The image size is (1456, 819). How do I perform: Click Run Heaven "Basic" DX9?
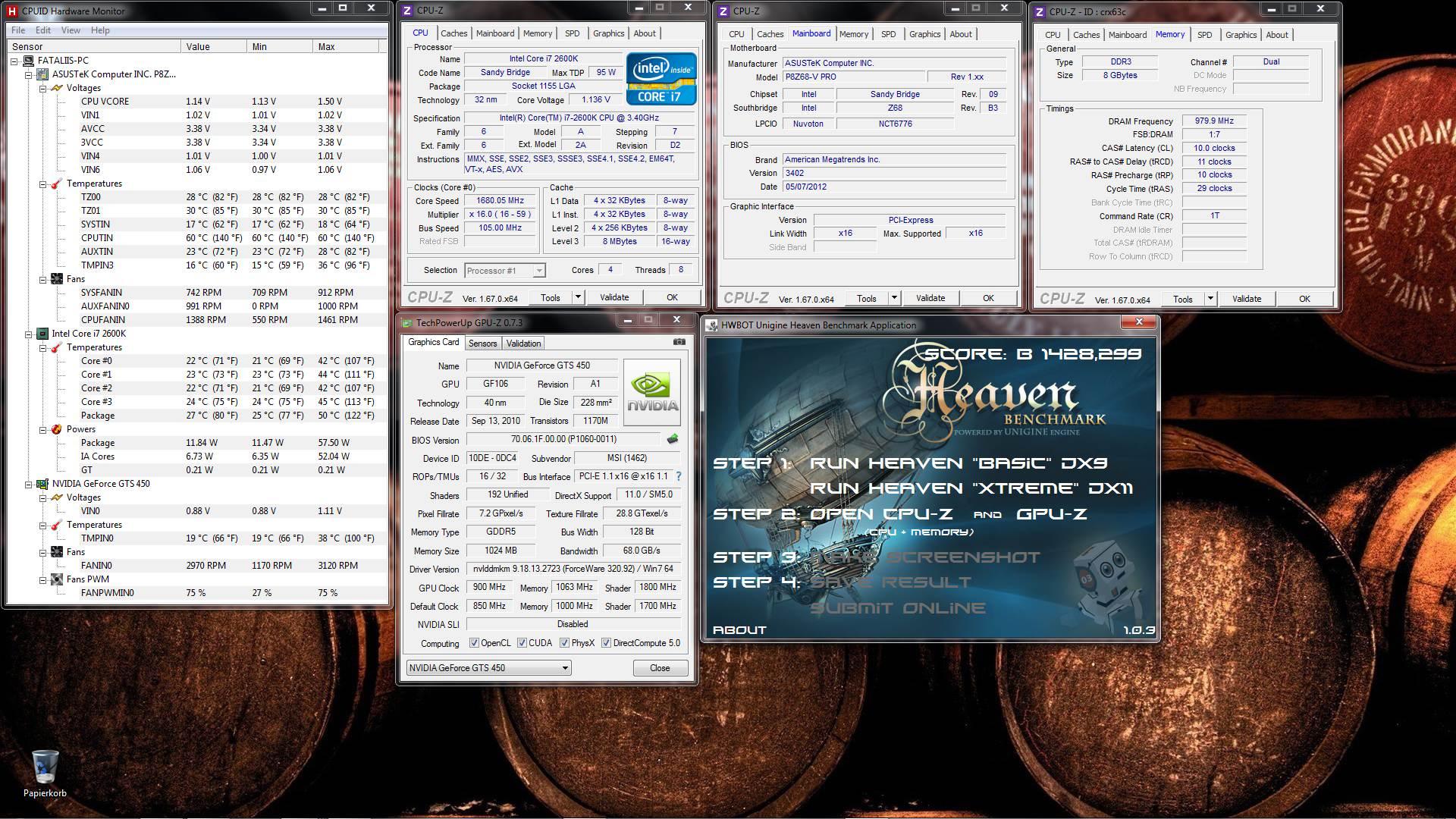coord(959,463)
